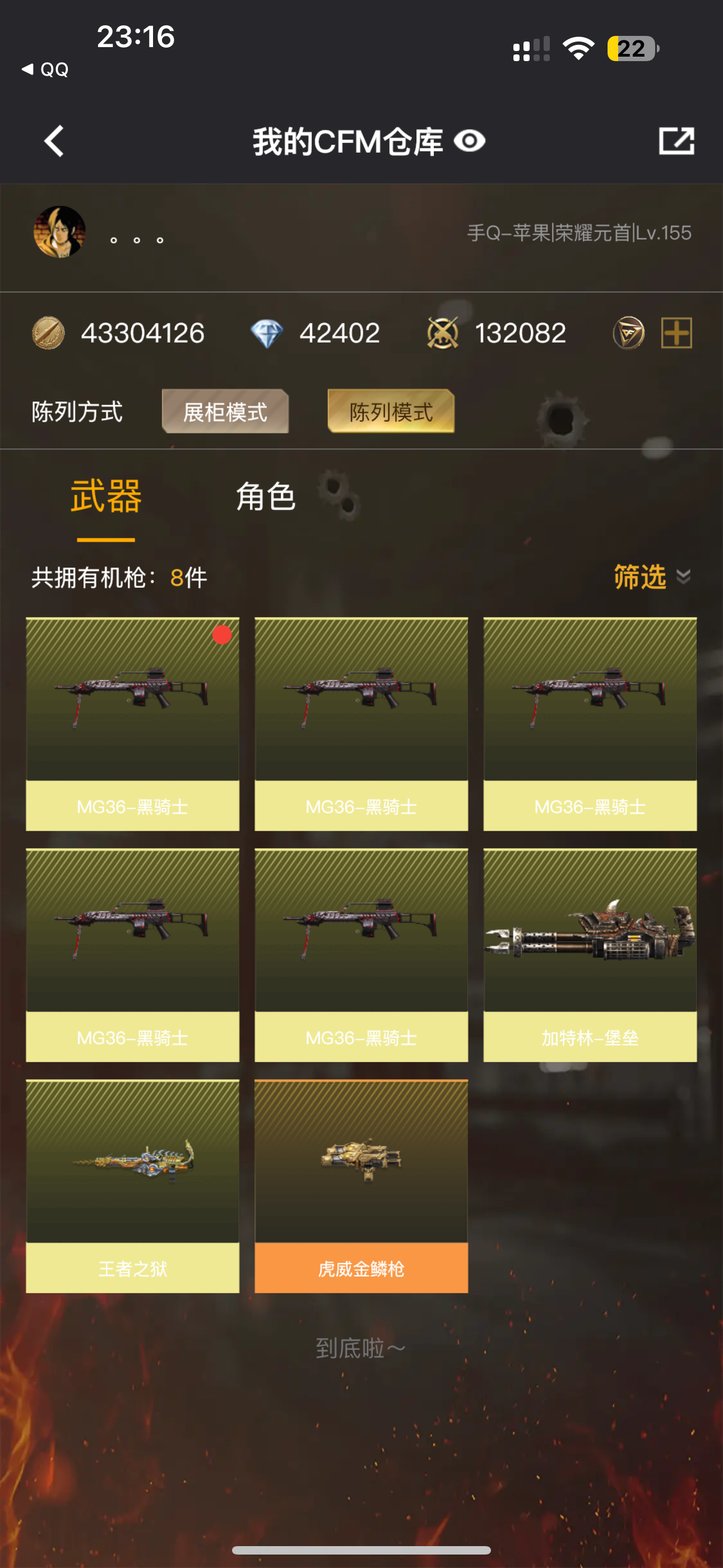
Task: Click the chevron beside 筛选
Action: pos(683,577)
